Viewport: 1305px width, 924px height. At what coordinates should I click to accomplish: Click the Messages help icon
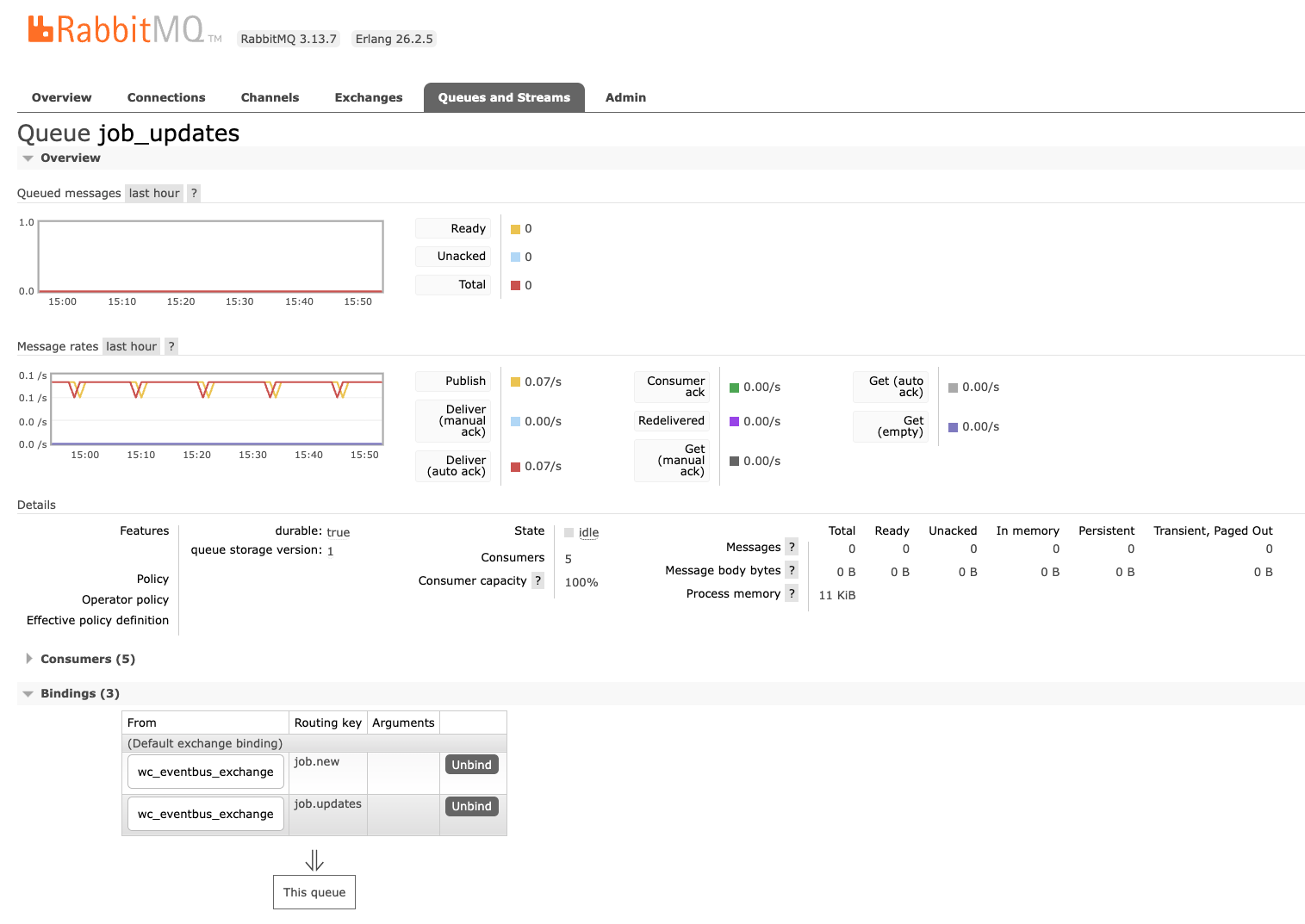pyautogui.click(x=791, y=546)
